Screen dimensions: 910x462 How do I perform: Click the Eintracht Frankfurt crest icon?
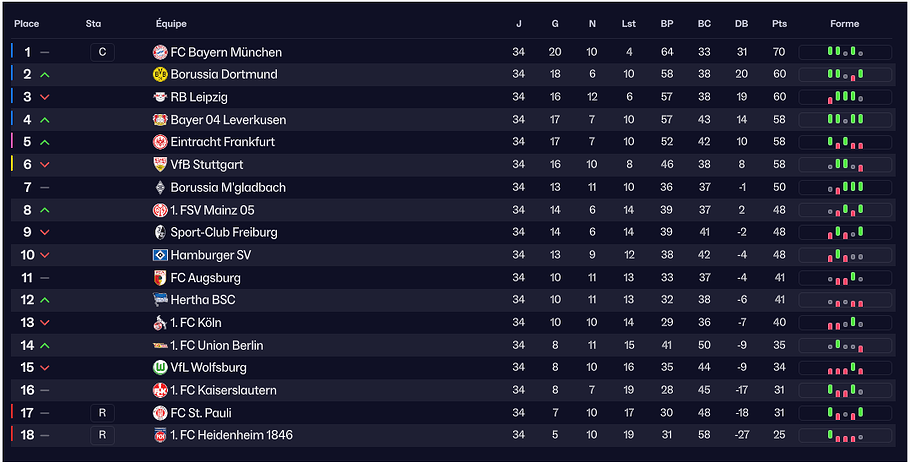tap(160, 142)
